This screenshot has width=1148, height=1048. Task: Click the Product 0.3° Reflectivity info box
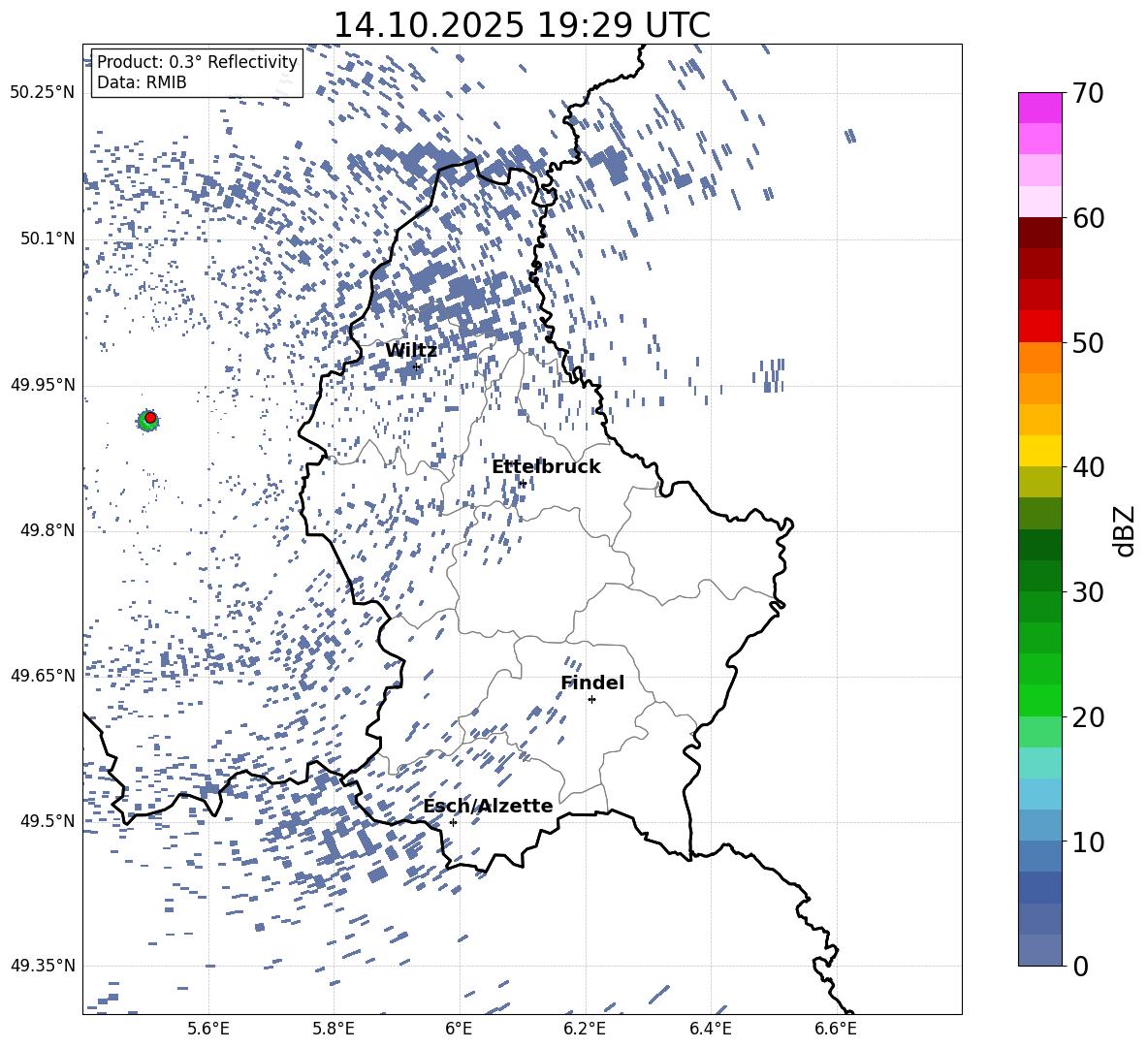[197, 72]
